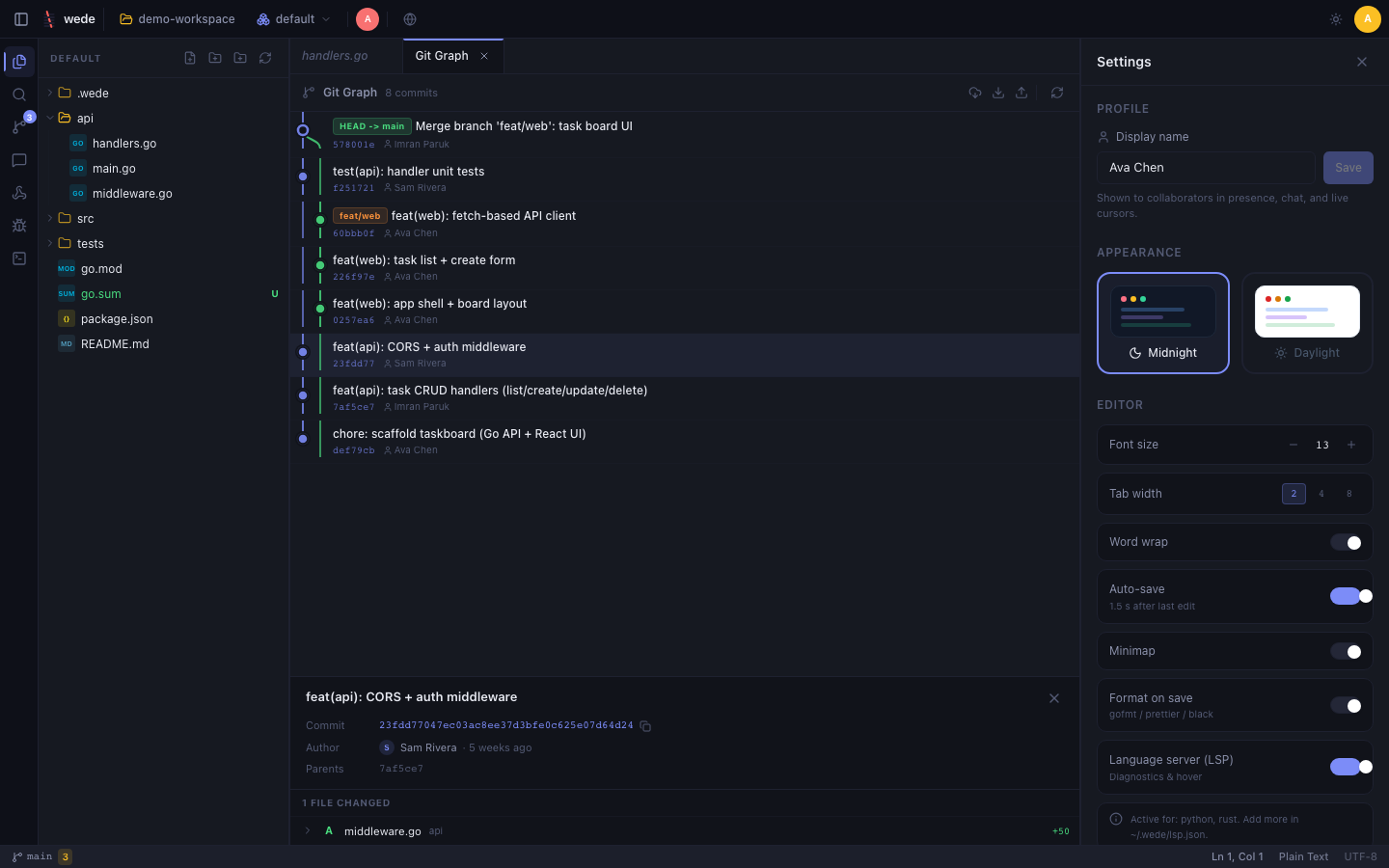Toggle Word wrap switch
This screenshot has width=1389, height=868.
(x=1346, y=542)
